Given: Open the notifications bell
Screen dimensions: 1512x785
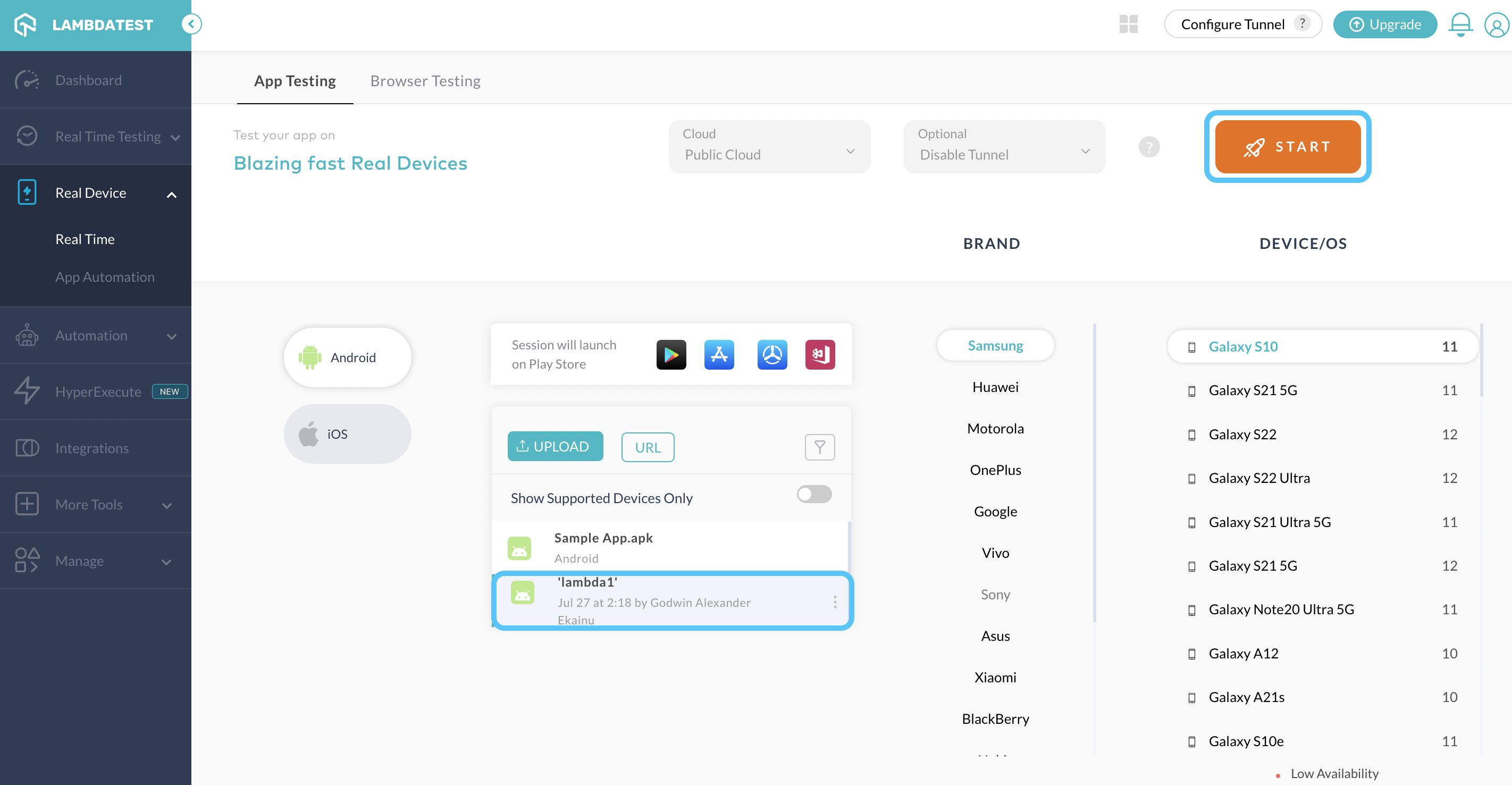Looking at the screenshot, I should [x=1460, y=24].
